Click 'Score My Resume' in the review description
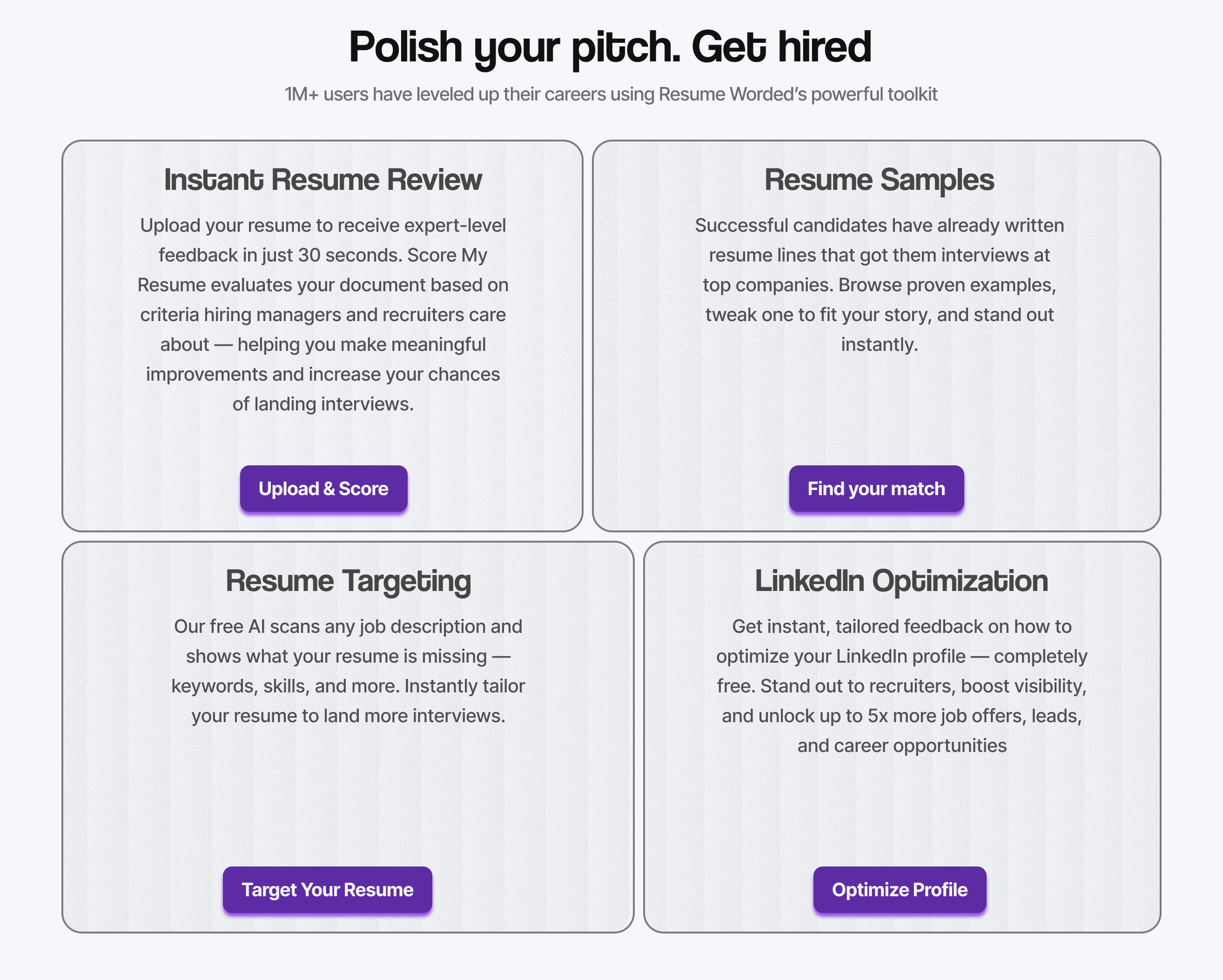Viewport: 1223px width, 980px height. 447,256
